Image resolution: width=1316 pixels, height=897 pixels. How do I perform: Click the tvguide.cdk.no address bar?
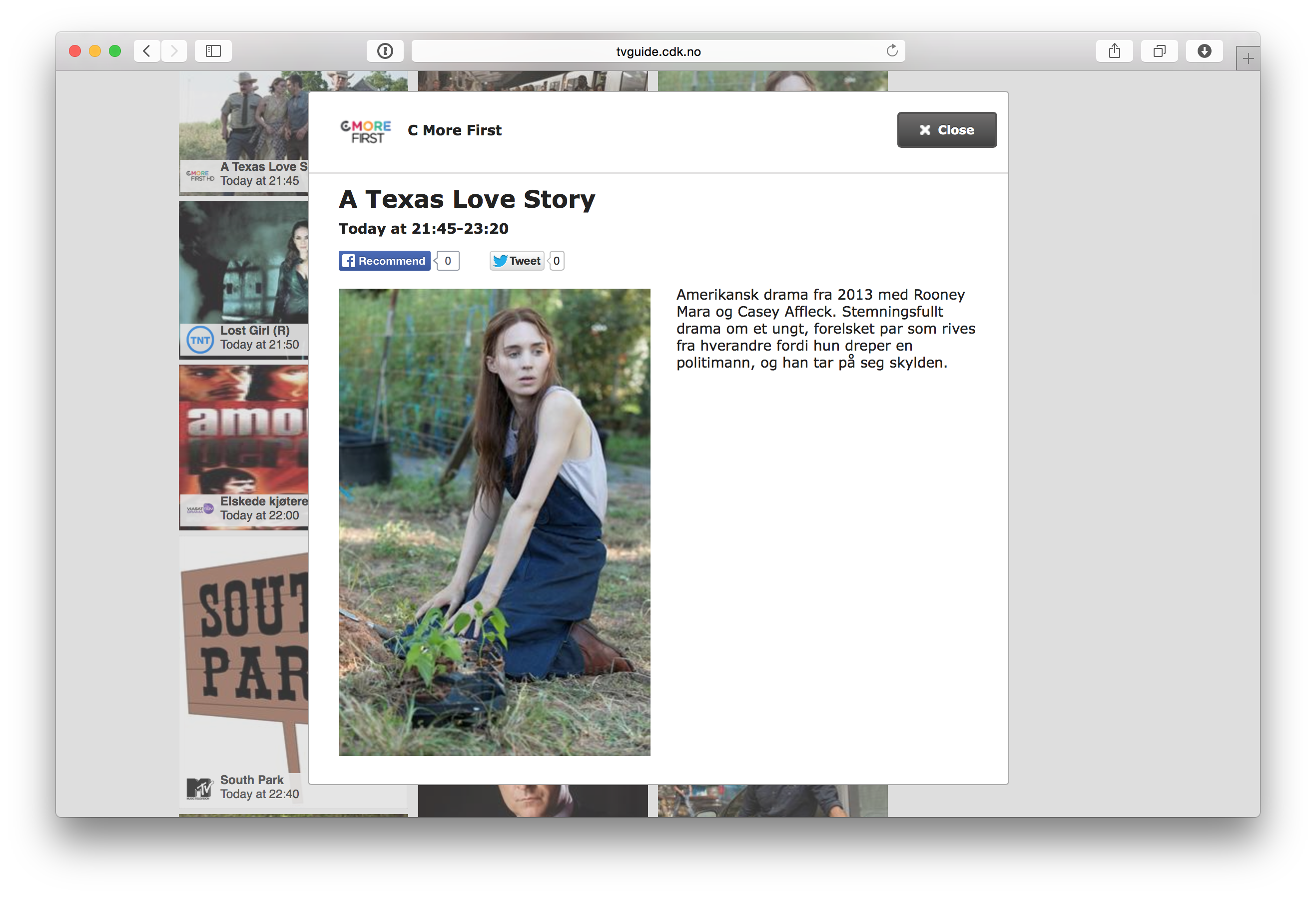coord(658,51)
